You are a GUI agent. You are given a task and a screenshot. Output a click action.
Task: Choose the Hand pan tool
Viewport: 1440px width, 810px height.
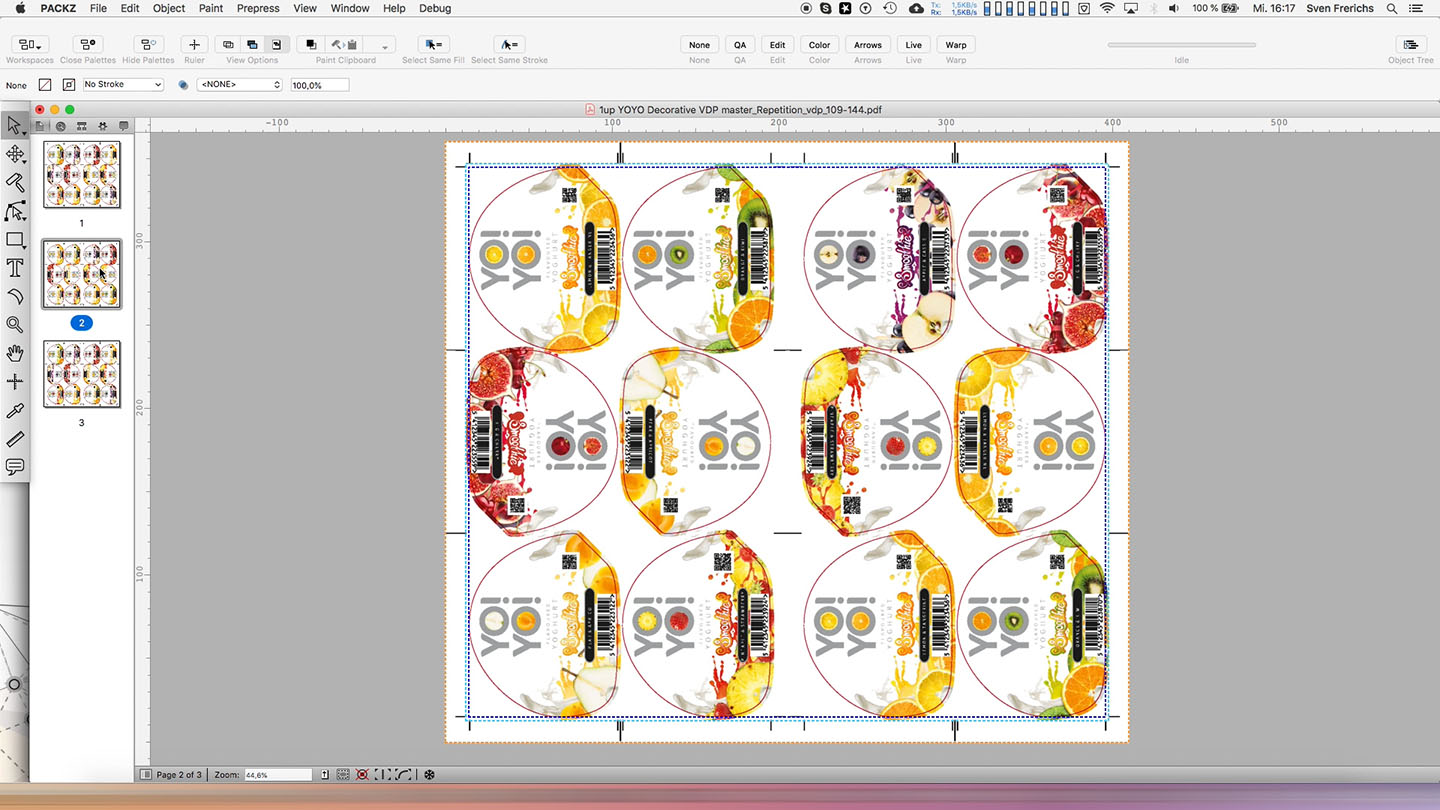coord(15,353)
